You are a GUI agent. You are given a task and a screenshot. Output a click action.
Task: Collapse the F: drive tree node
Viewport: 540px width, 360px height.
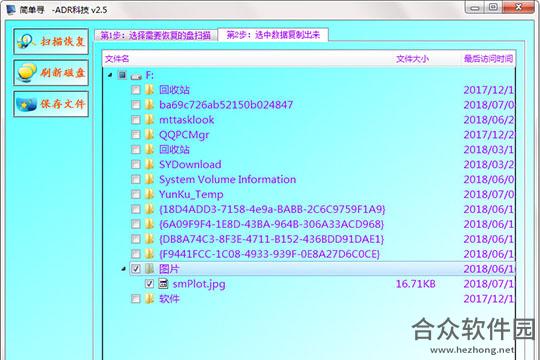pos(110,75)
